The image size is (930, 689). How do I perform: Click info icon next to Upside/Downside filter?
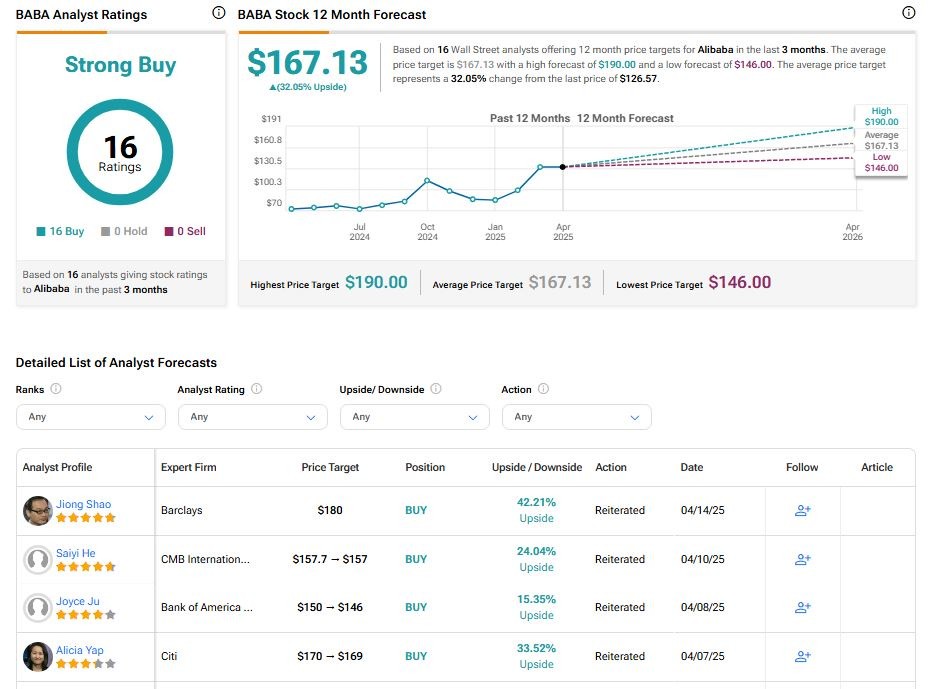pos(436,389)
